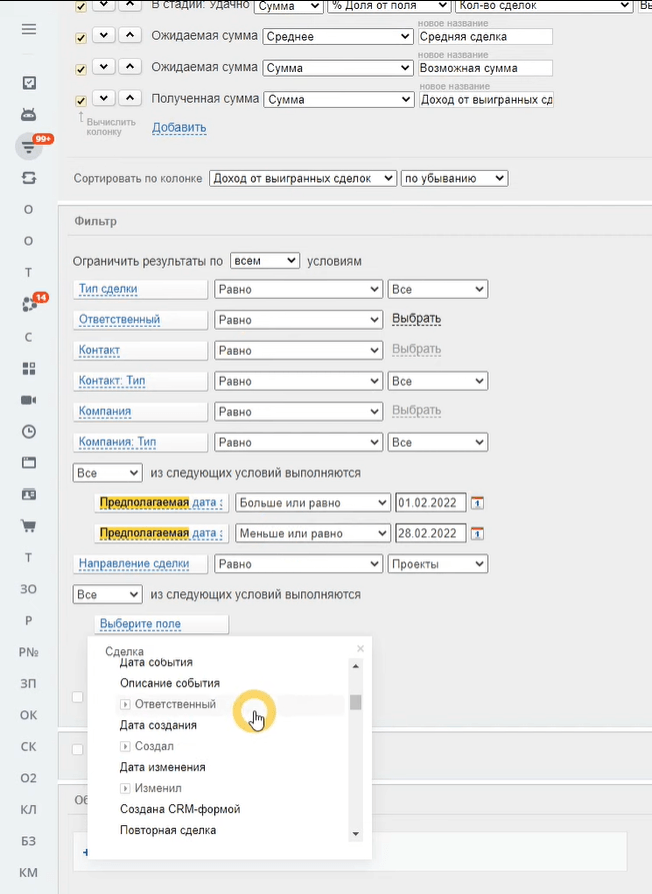Open the workgroups icon with 14 badge
652x894 pixels.
[x=30, y=304]
